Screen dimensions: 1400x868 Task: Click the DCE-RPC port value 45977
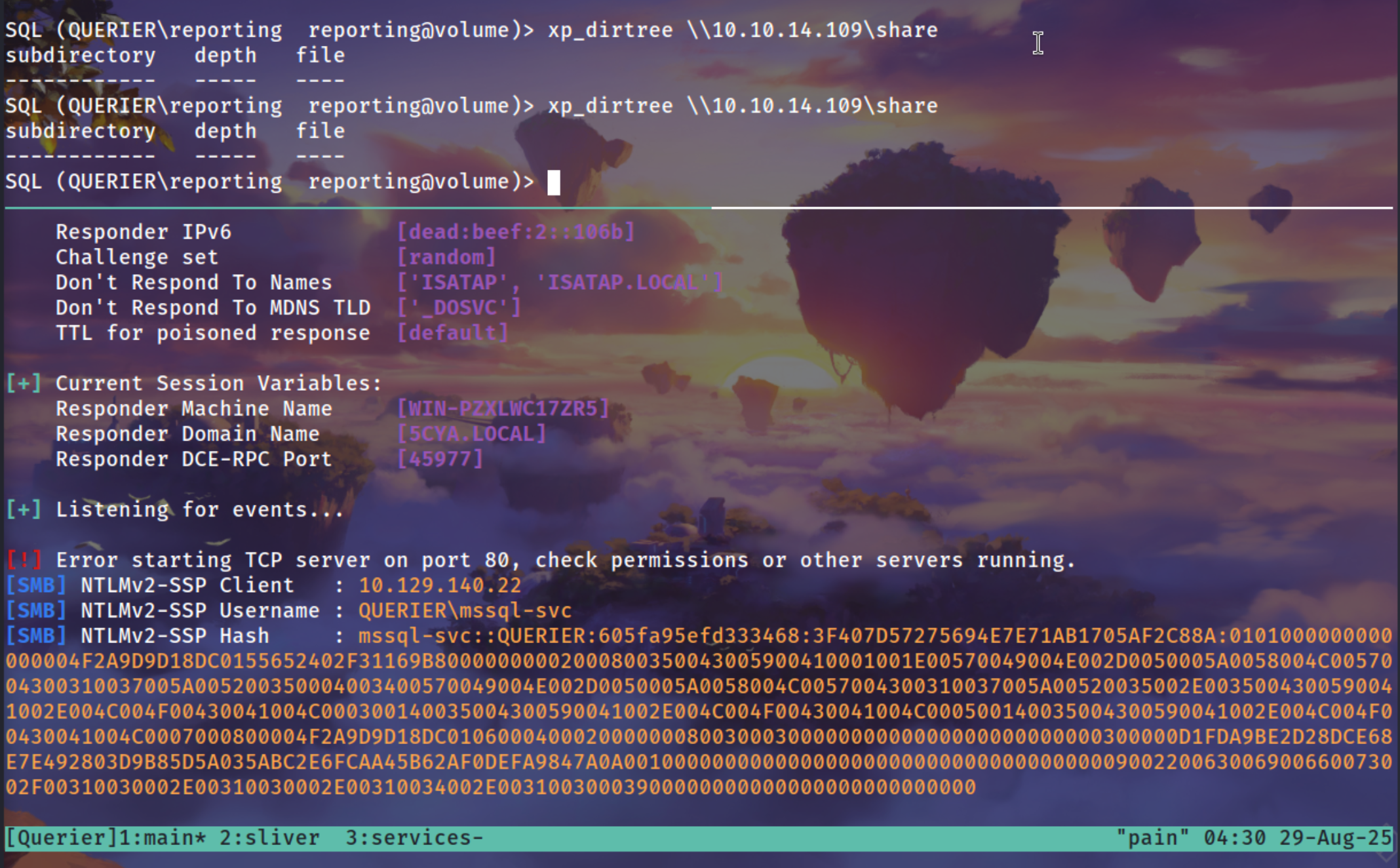coord(440,459)
